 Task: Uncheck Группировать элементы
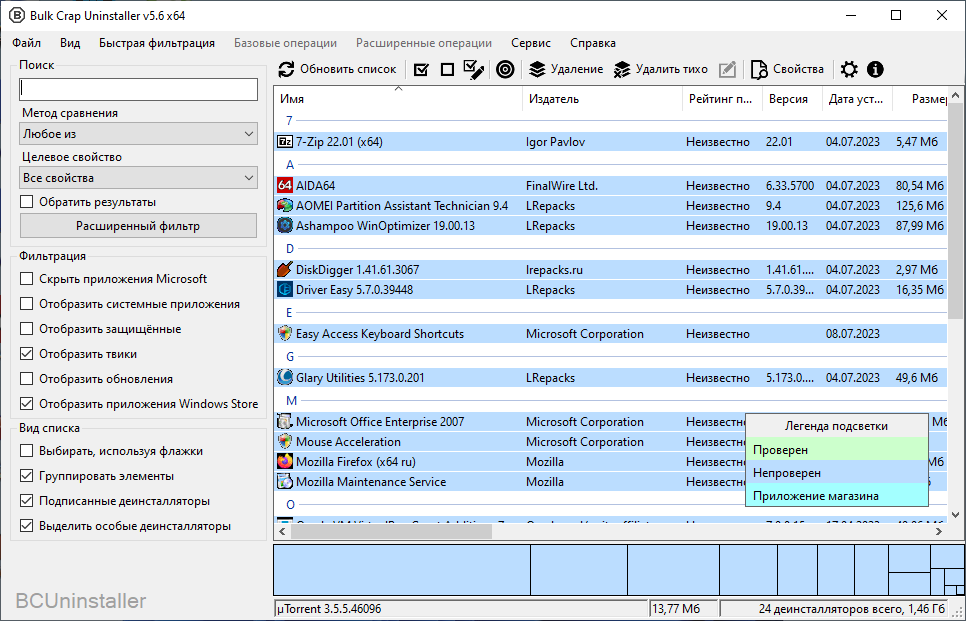pyautogui.click(x=26, y=476)
